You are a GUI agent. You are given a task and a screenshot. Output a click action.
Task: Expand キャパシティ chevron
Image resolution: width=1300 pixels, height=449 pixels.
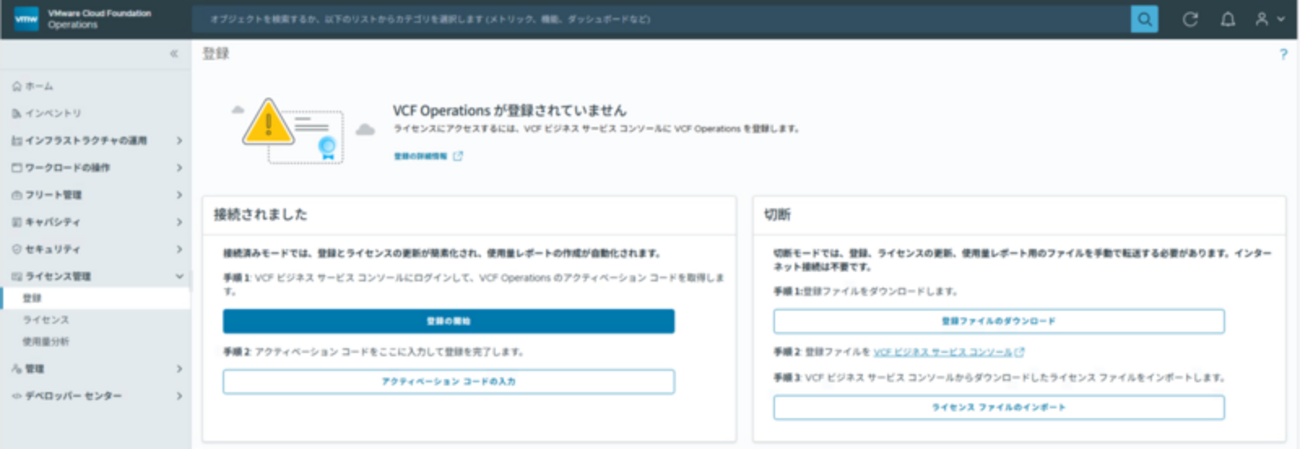point(178,222)
